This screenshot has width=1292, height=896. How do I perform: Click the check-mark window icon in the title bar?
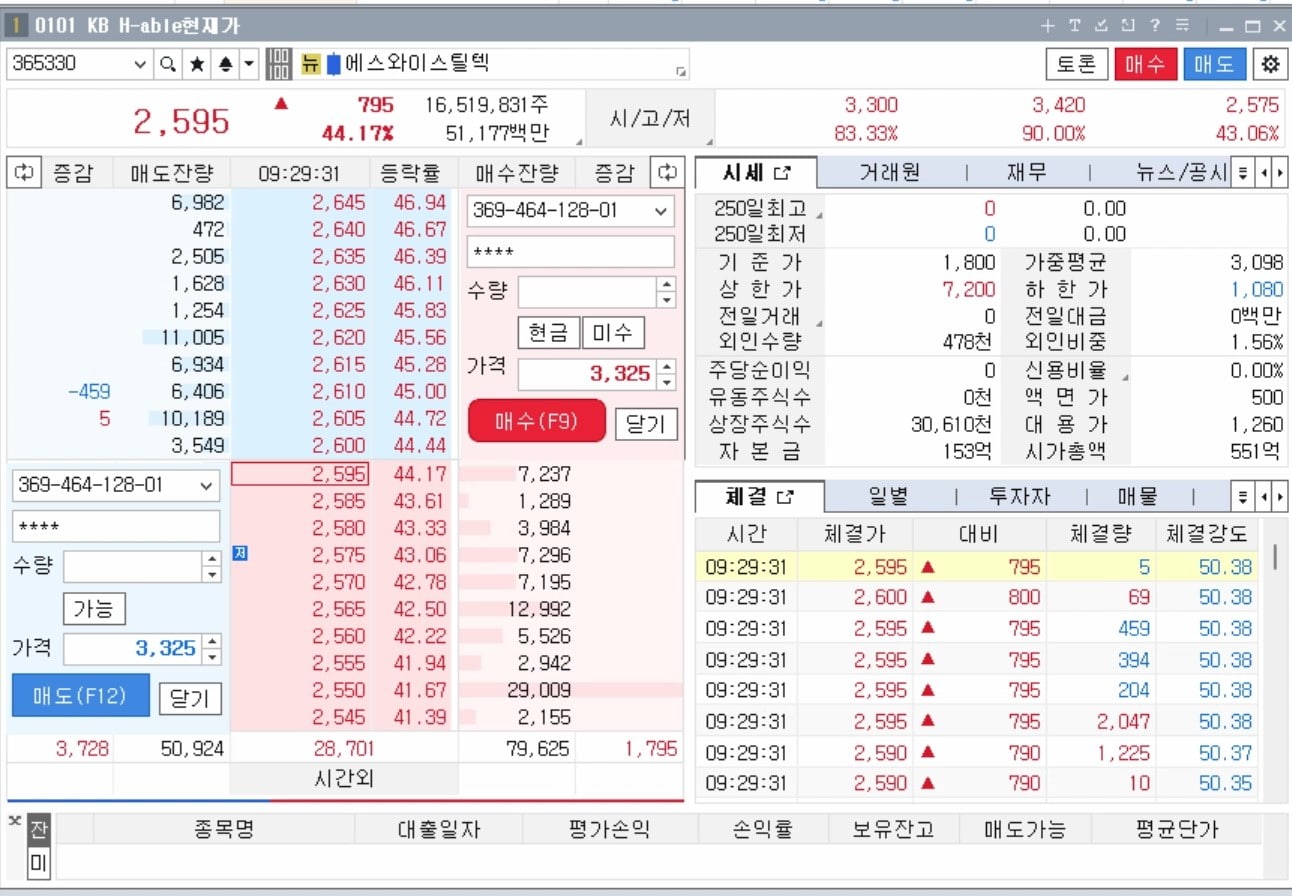[1101, 26]
